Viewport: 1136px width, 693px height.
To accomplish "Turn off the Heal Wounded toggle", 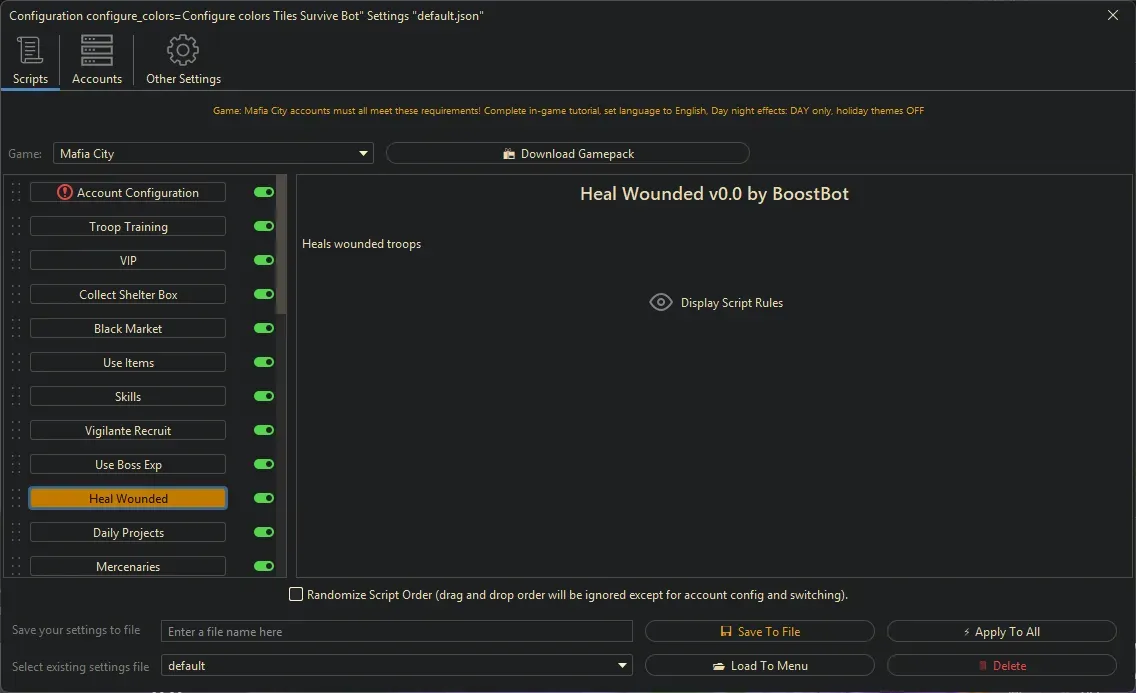I will [x=264, y=499].
